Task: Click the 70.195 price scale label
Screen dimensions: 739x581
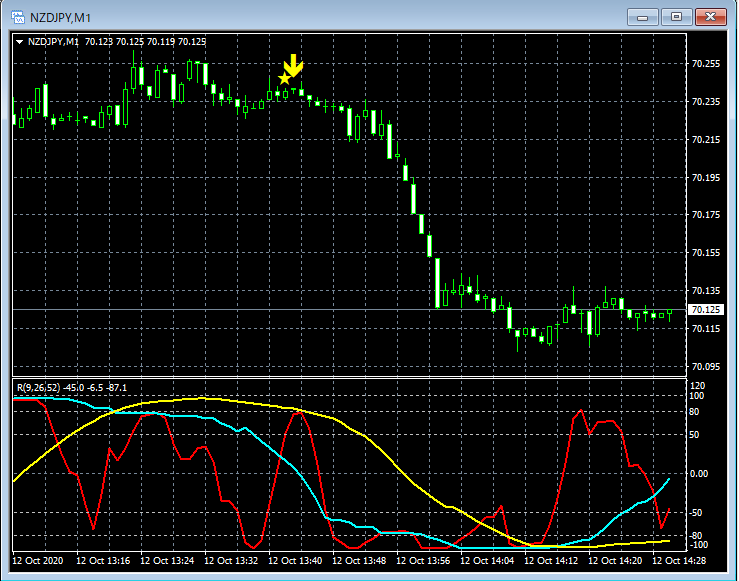Action: click(x=706, y=178)
